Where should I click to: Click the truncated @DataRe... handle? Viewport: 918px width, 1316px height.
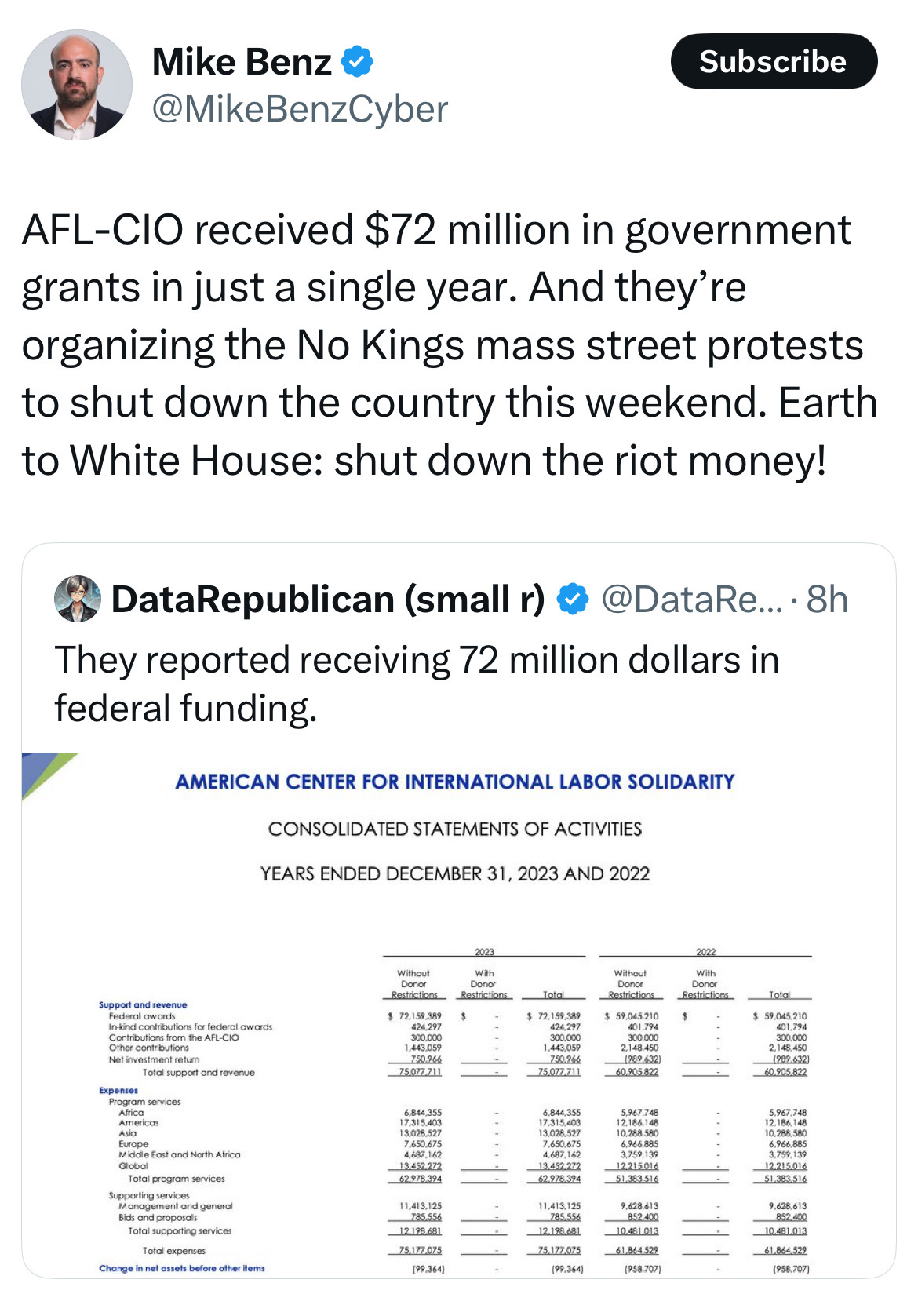691,600
